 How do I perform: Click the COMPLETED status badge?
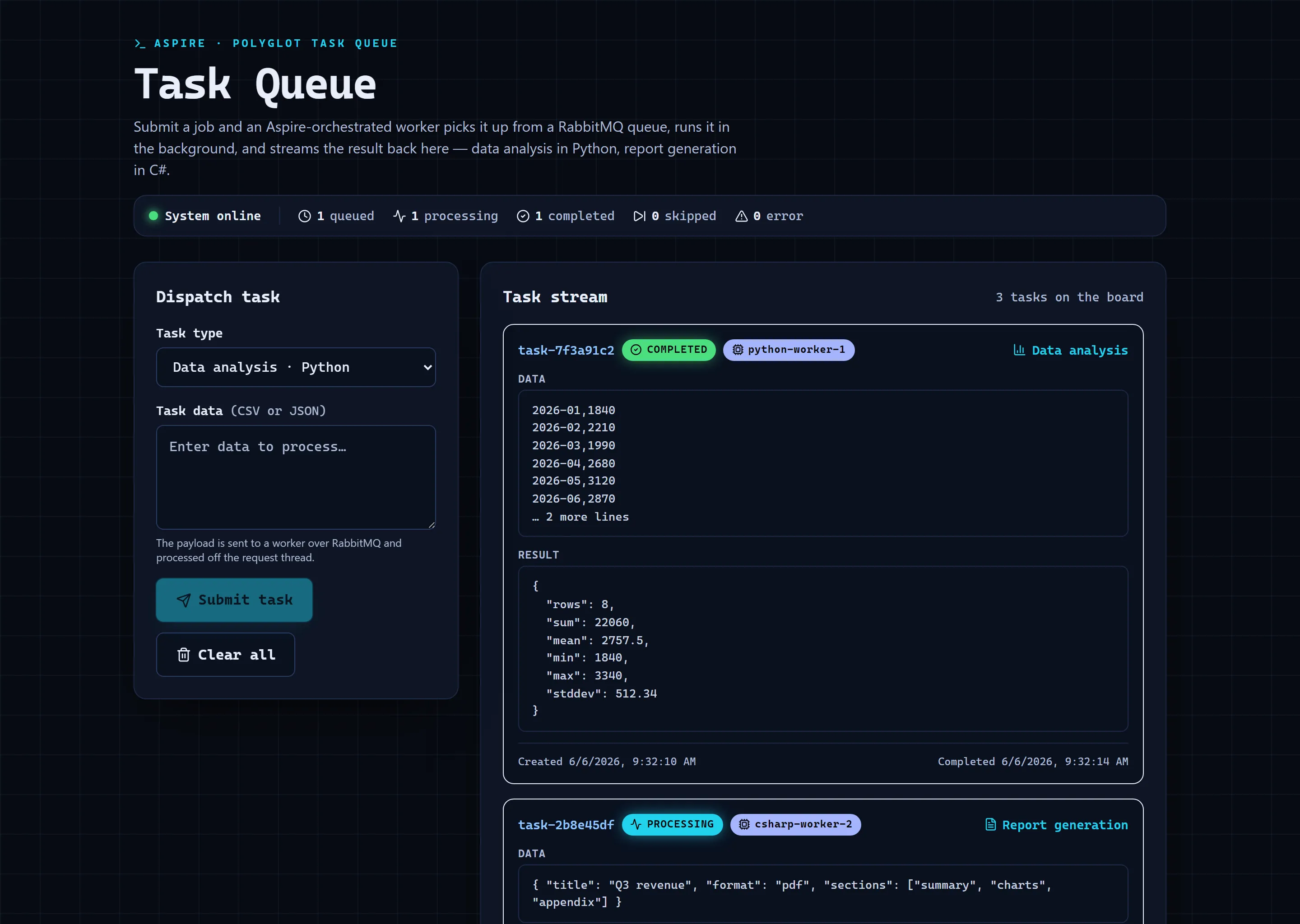point(668,350)
